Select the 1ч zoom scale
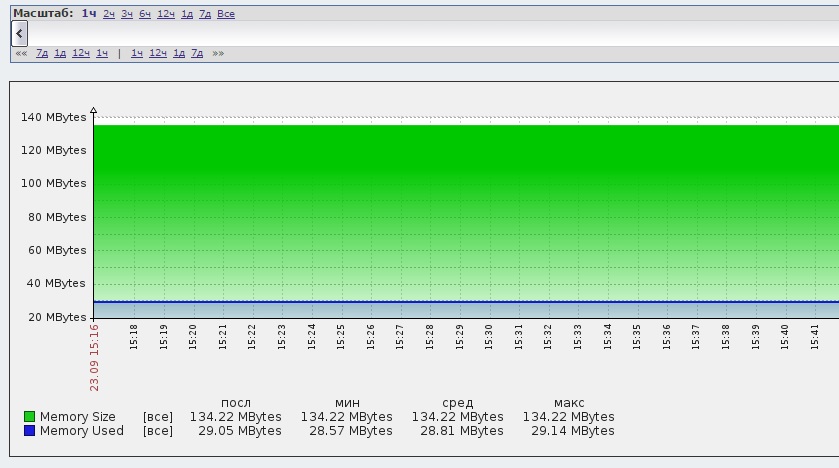Viewport: 839px width, 468px height. (89, 13)
